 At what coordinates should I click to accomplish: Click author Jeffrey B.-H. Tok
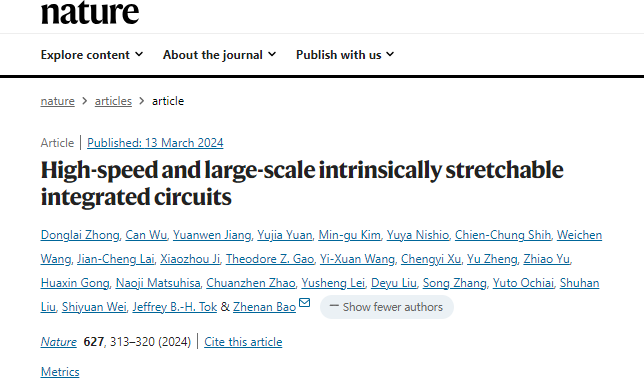(x=175, y=307)
